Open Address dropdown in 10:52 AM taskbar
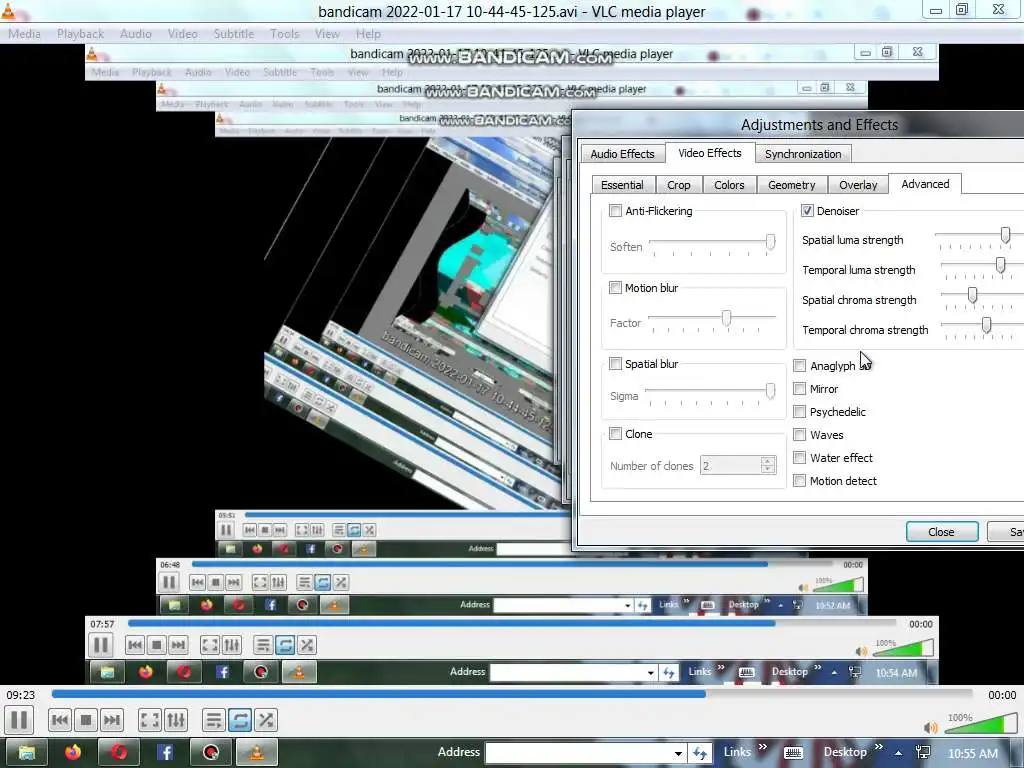Screen dimensions: 1024x768 click(627, 605)
